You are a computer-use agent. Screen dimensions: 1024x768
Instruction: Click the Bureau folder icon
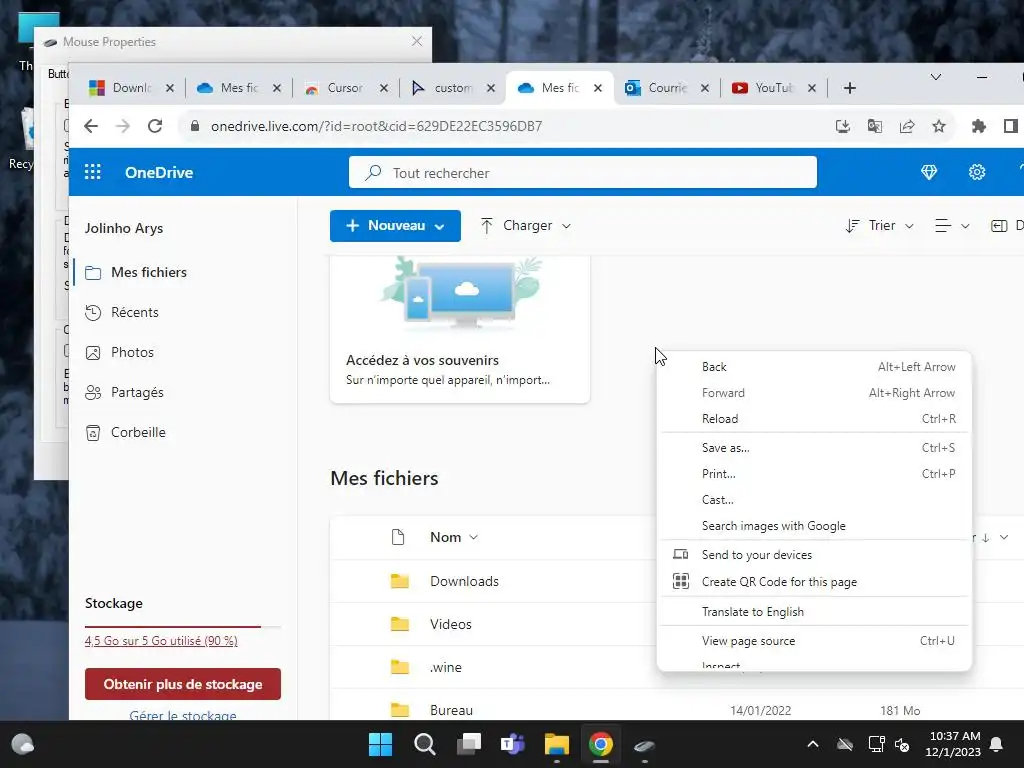(400, 710)
